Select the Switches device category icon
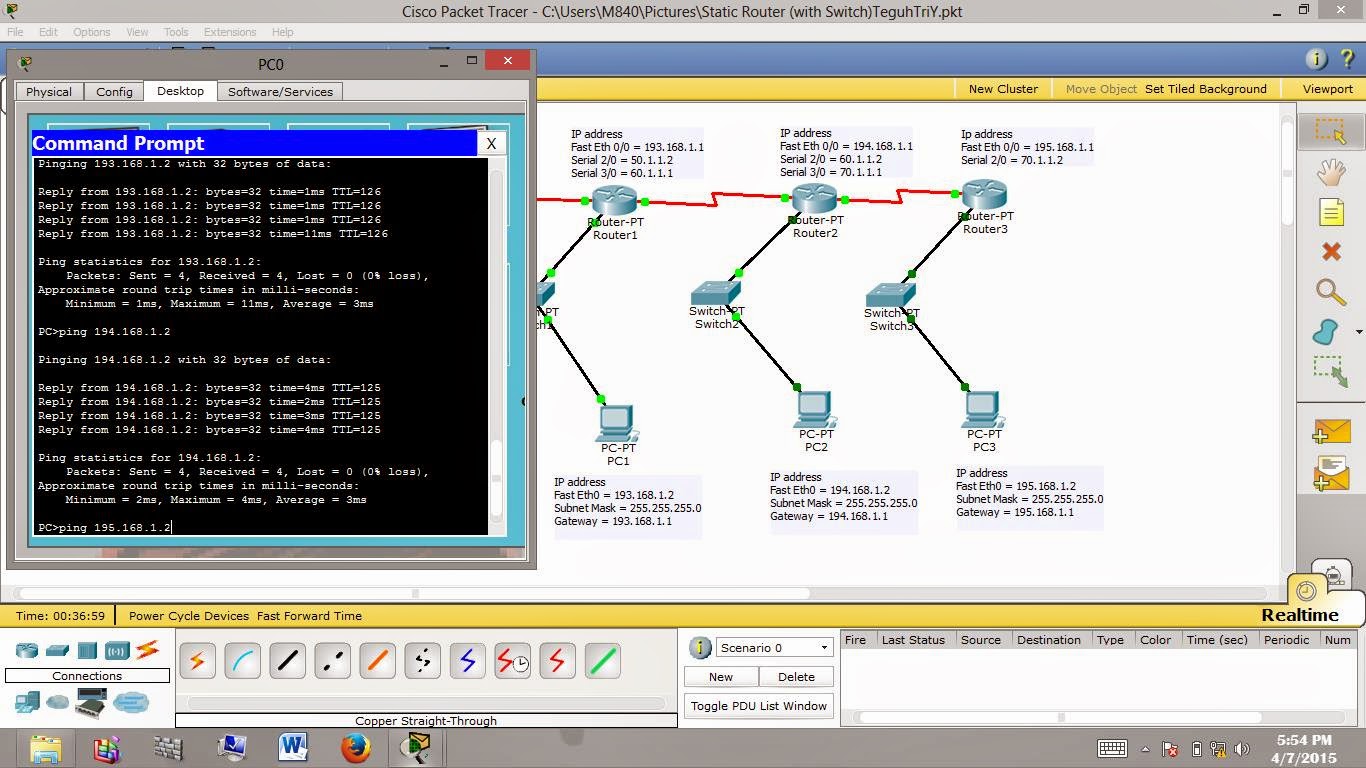Viewport: 1366px width, 768px height. (57, 650)
